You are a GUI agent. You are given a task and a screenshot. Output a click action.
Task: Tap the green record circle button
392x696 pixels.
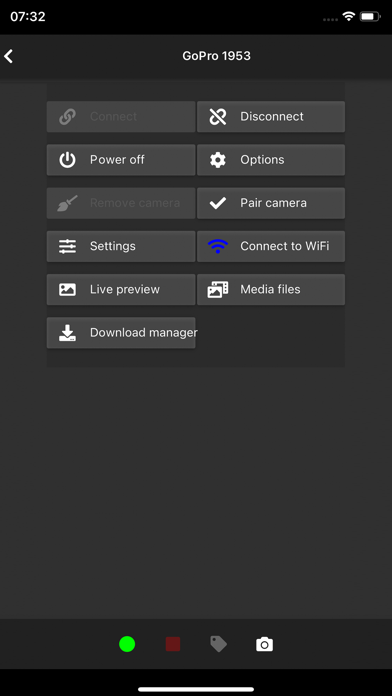coord(127,644)
